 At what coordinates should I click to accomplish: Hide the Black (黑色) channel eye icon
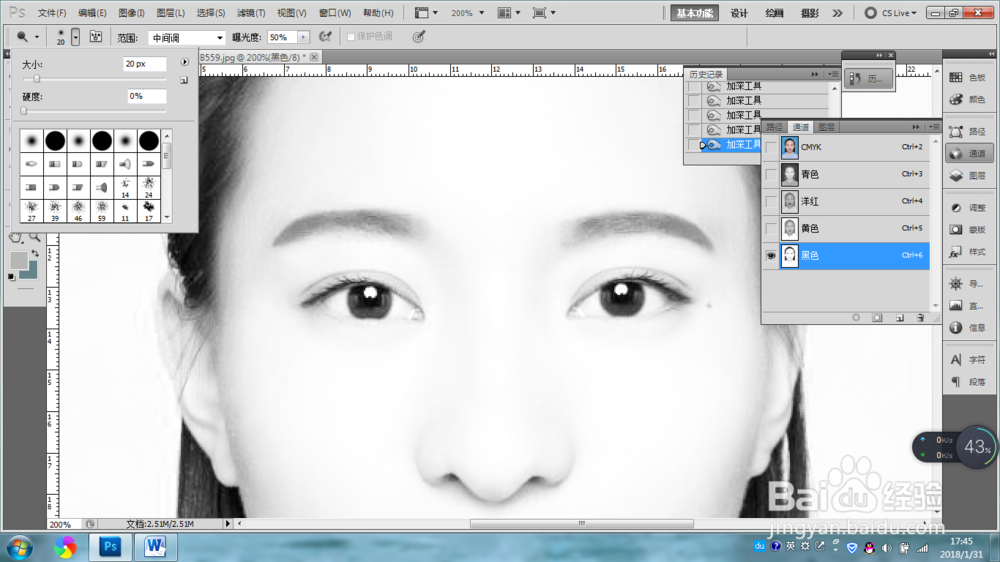point(771,256)
